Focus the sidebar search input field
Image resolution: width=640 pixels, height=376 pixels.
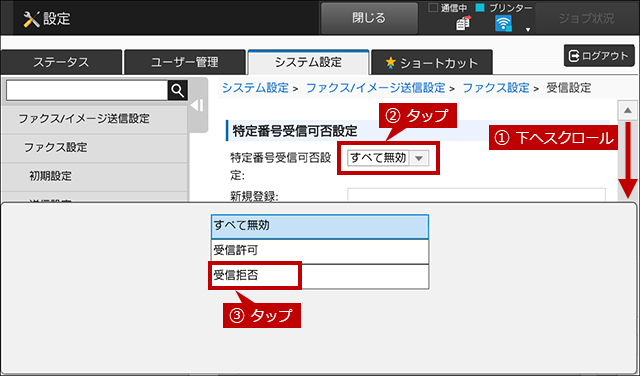(87, 90)
